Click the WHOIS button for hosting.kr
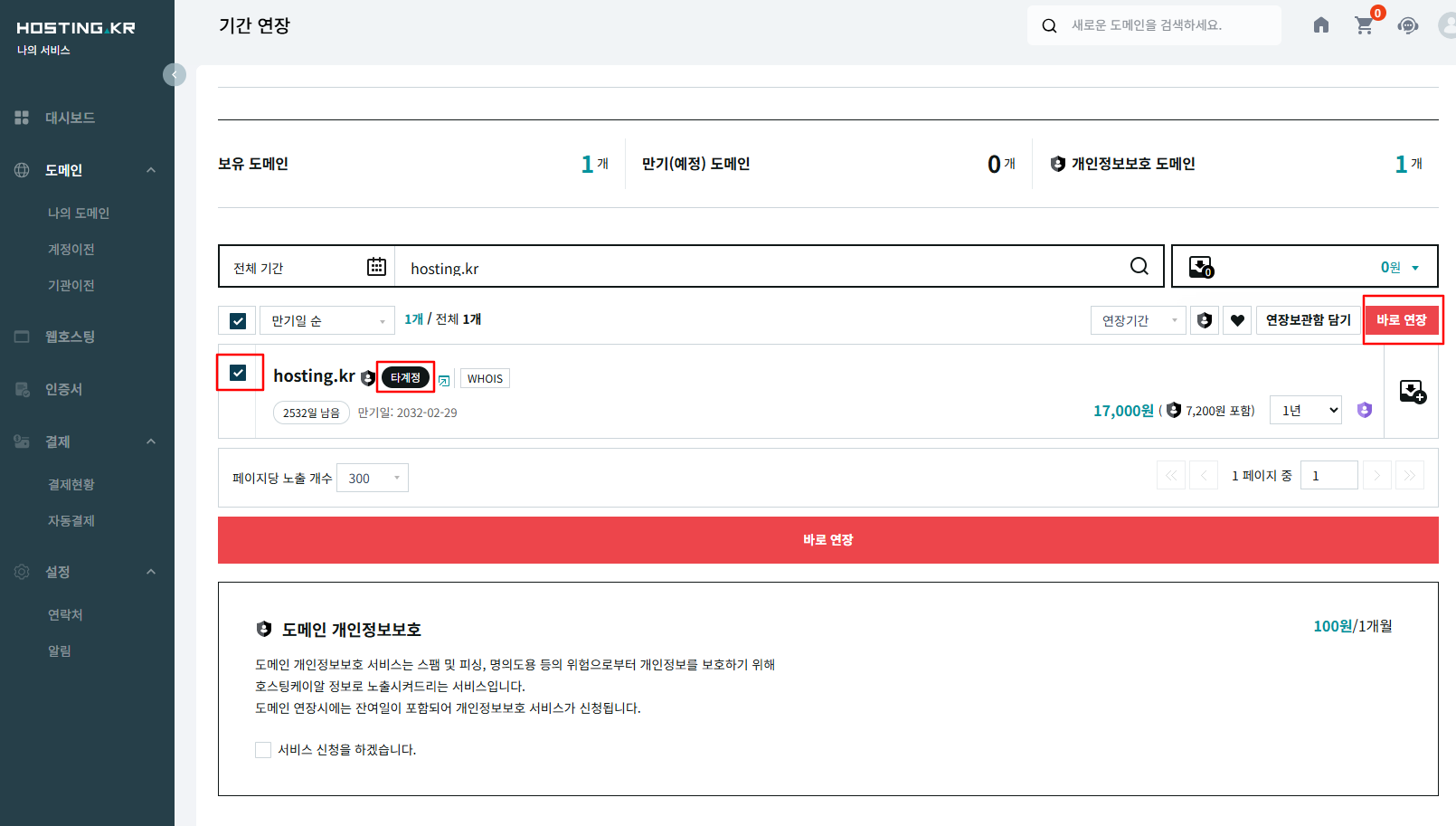 [485, 378]
